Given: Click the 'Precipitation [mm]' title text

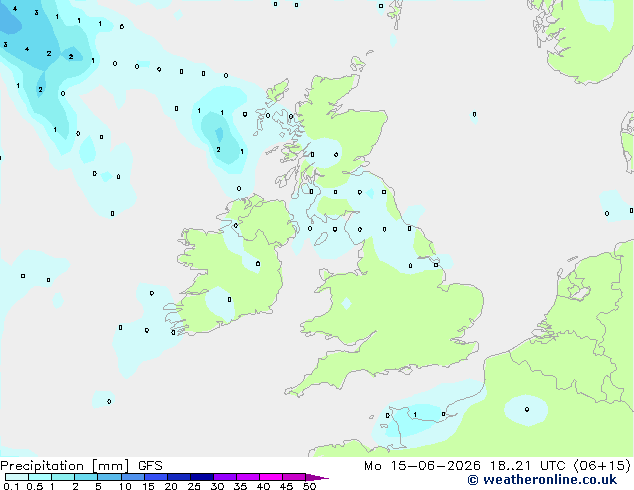Looking at the screenshot, I should click(65, 466).
